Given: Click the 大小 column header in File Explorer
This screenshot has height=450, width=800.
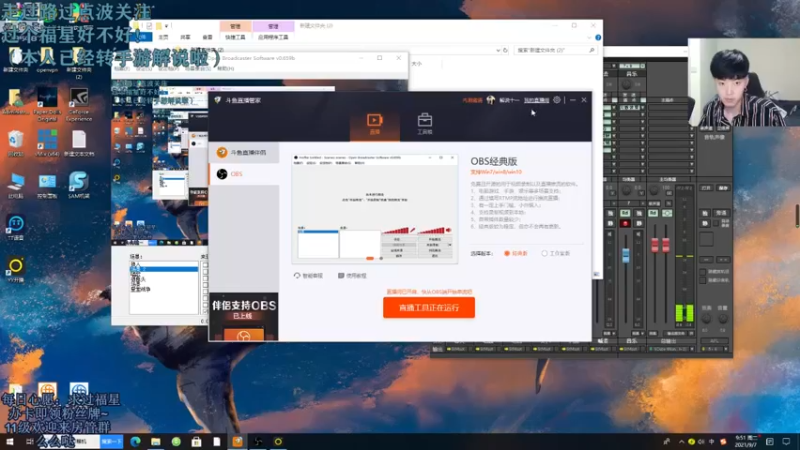Looking at the screenshot, I should [x=417, y=64].
